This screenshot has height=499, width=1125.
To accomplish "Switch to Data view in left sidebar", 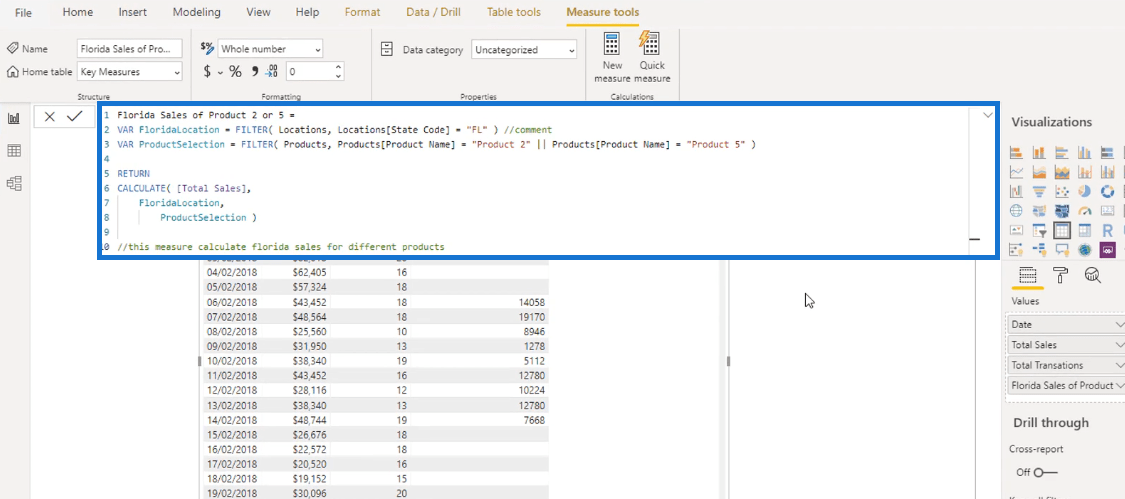I will click(x=14, y=151).
